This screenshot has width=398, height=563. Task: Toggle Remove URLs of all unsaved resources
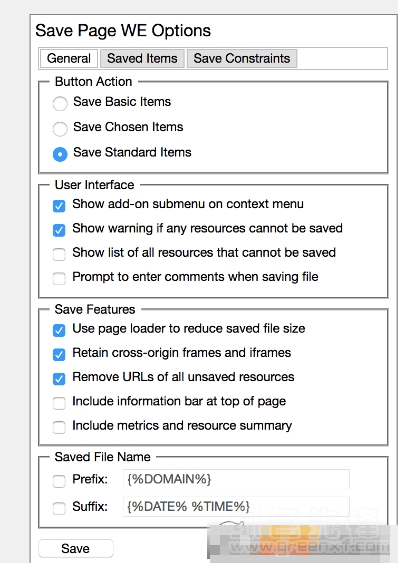[x=59, y=379]
